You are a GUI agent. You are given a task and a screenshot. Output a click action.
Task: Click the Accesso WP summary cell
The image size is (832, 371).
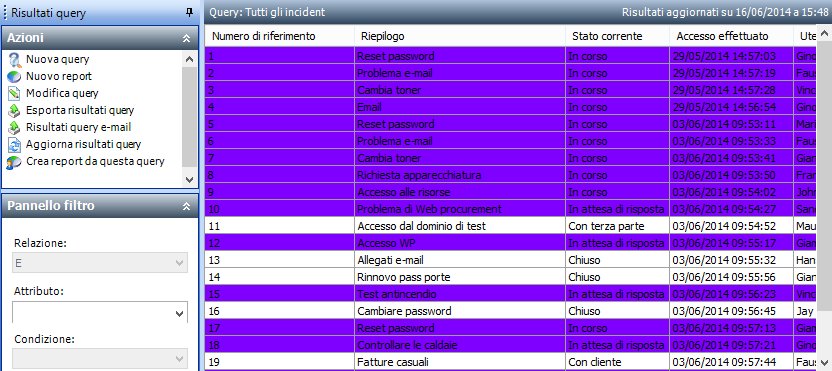[x=460, y=243]
